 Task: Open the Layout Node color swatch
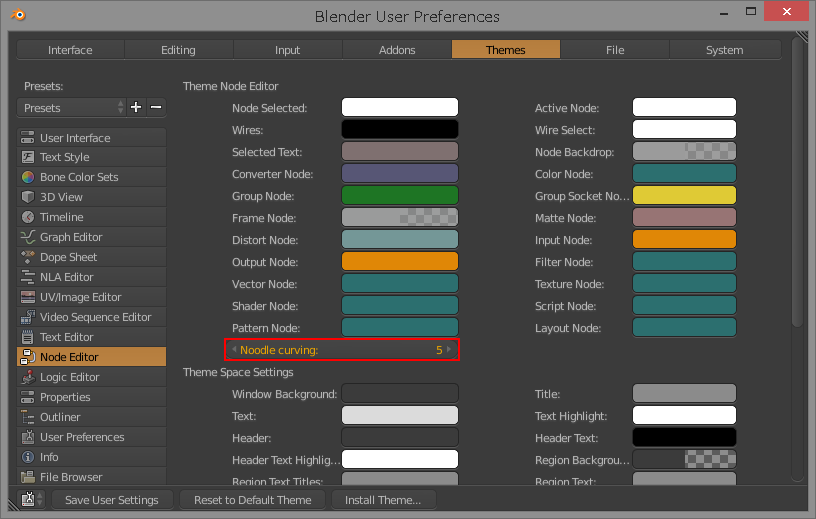click(684, 327)
